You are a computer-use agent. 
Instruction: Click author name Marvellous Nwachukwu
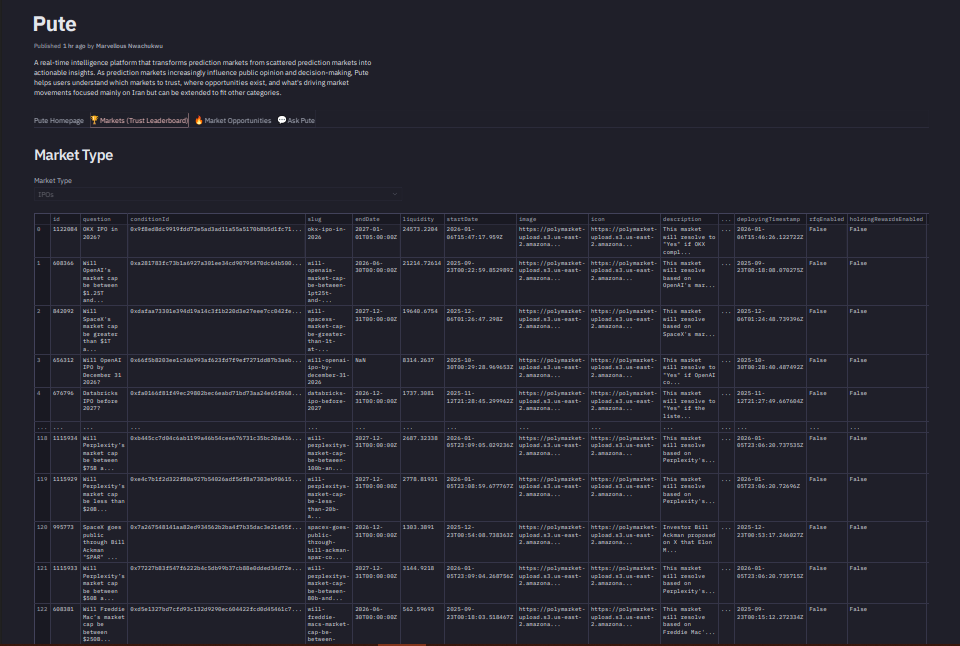click(x=129, y=46)
